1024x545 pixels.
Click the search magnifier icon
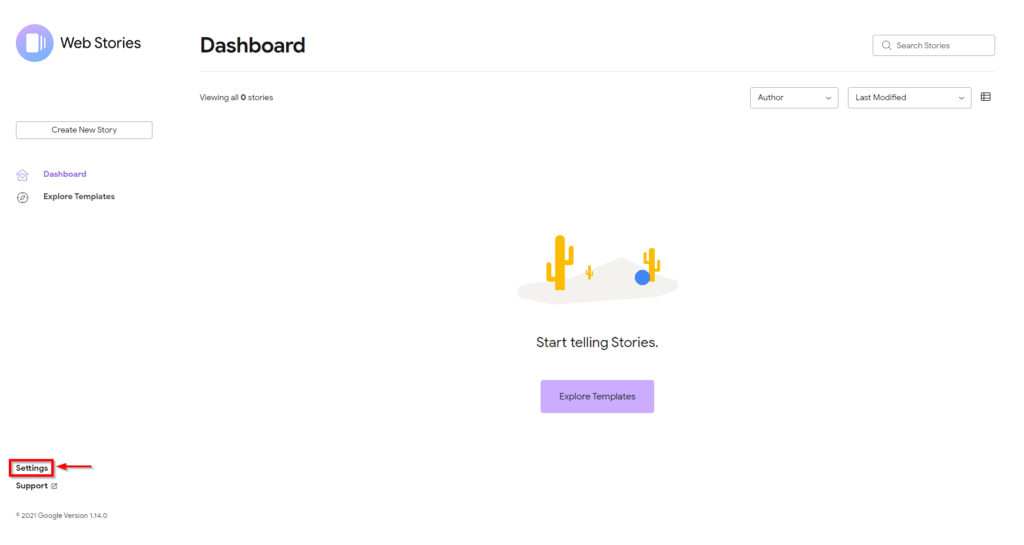click(886, 46)
